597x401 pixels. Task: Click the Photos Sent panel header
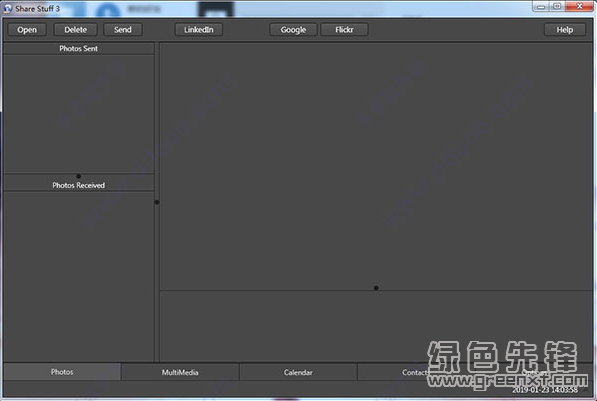coord(78,48)
